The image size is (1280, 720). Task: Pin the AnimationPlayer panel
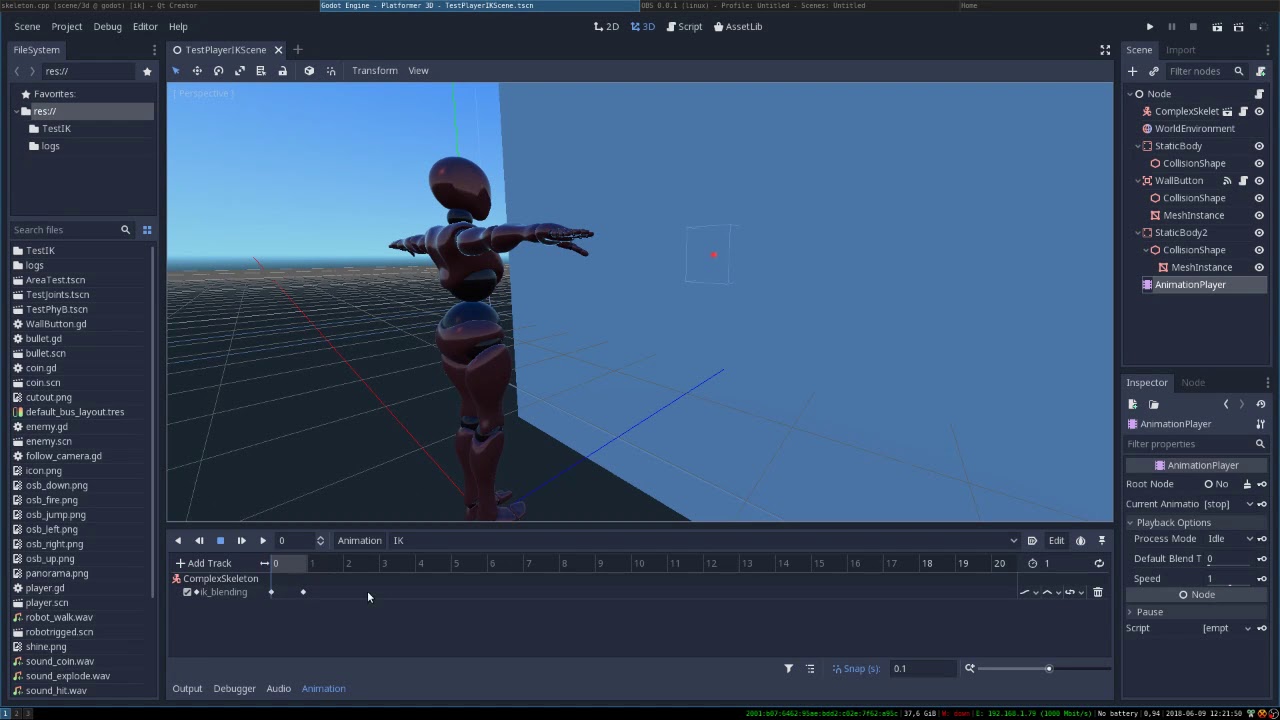tap(1102, 541)
